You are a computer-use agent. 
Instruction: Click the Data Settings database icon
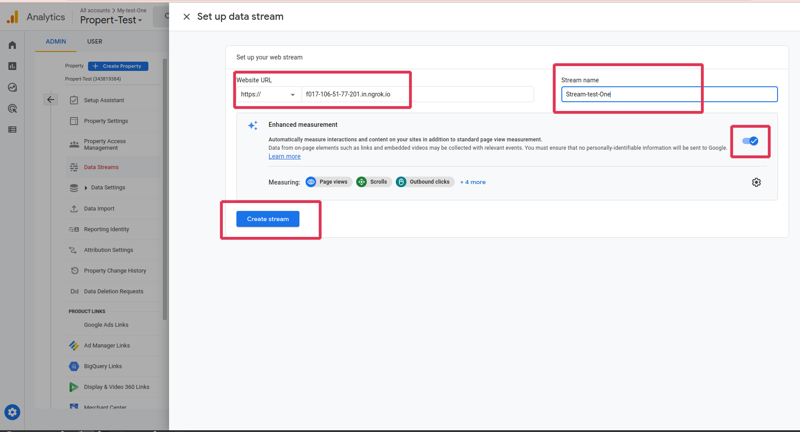[x=74, y=188]
